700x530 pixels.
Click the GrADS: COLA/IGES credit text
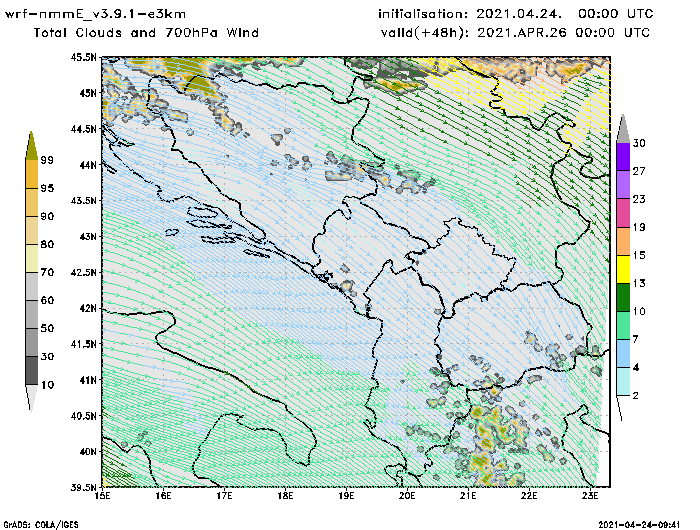pos(41,525)
